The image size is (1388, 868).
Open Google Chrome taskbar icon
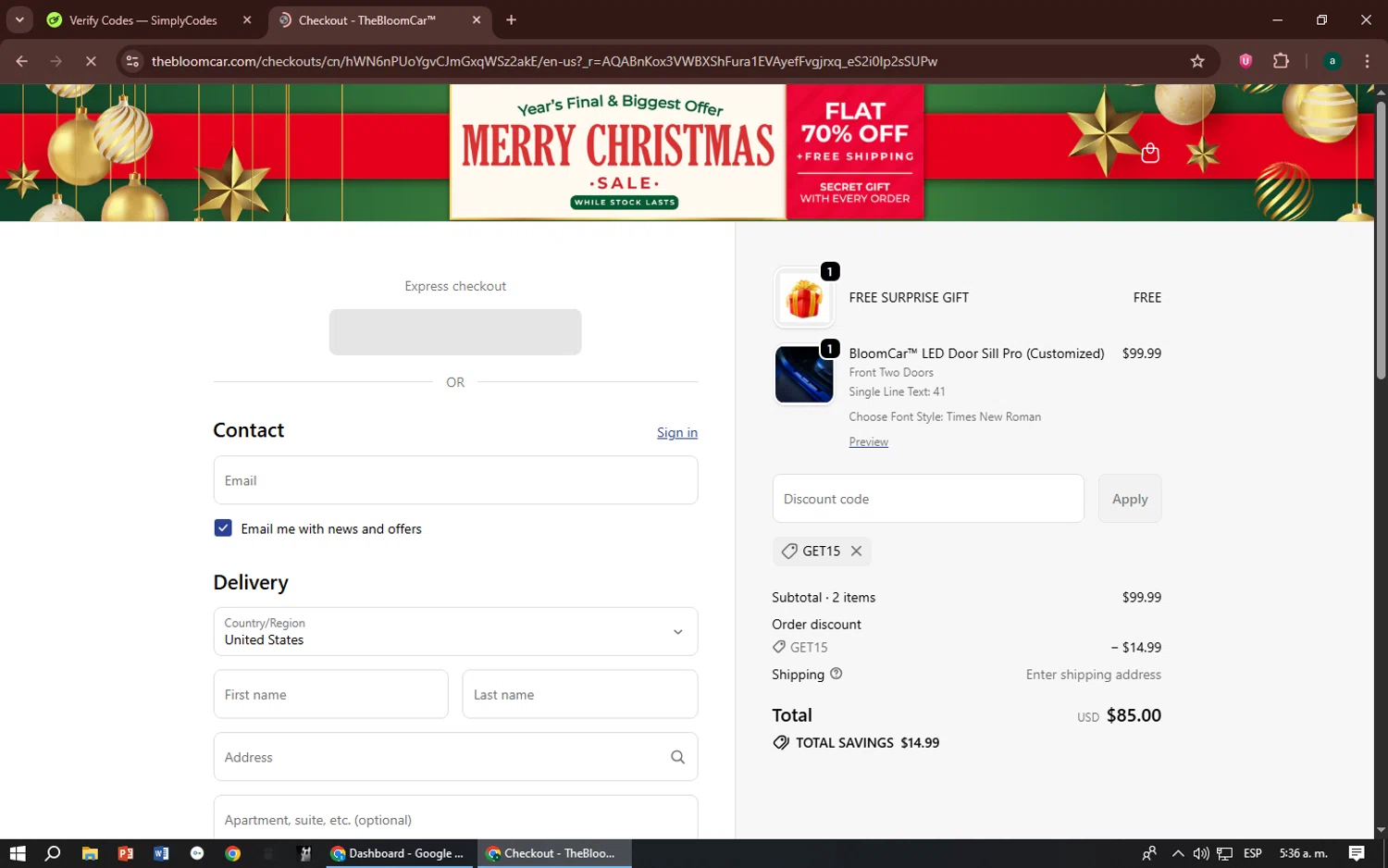[x=233, y=853]
